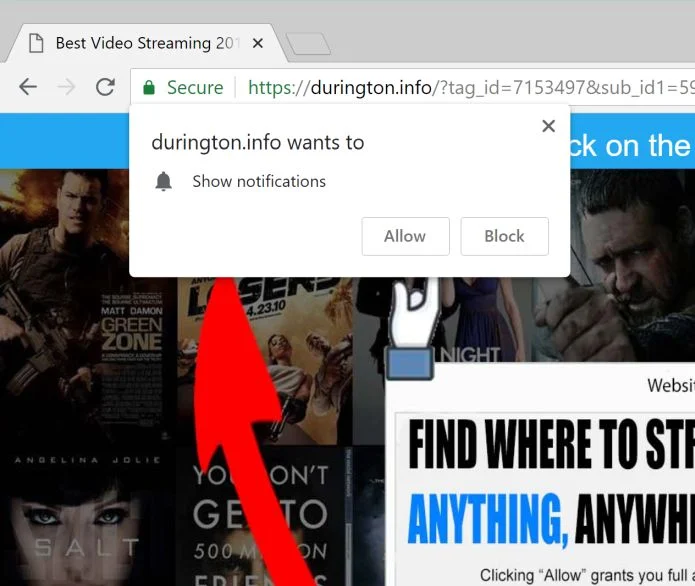This screenshot has height=586, width=695.
Task: Click the 'durington.info wants to' heading
Action: pyautogui.click(x=258, y=143)
